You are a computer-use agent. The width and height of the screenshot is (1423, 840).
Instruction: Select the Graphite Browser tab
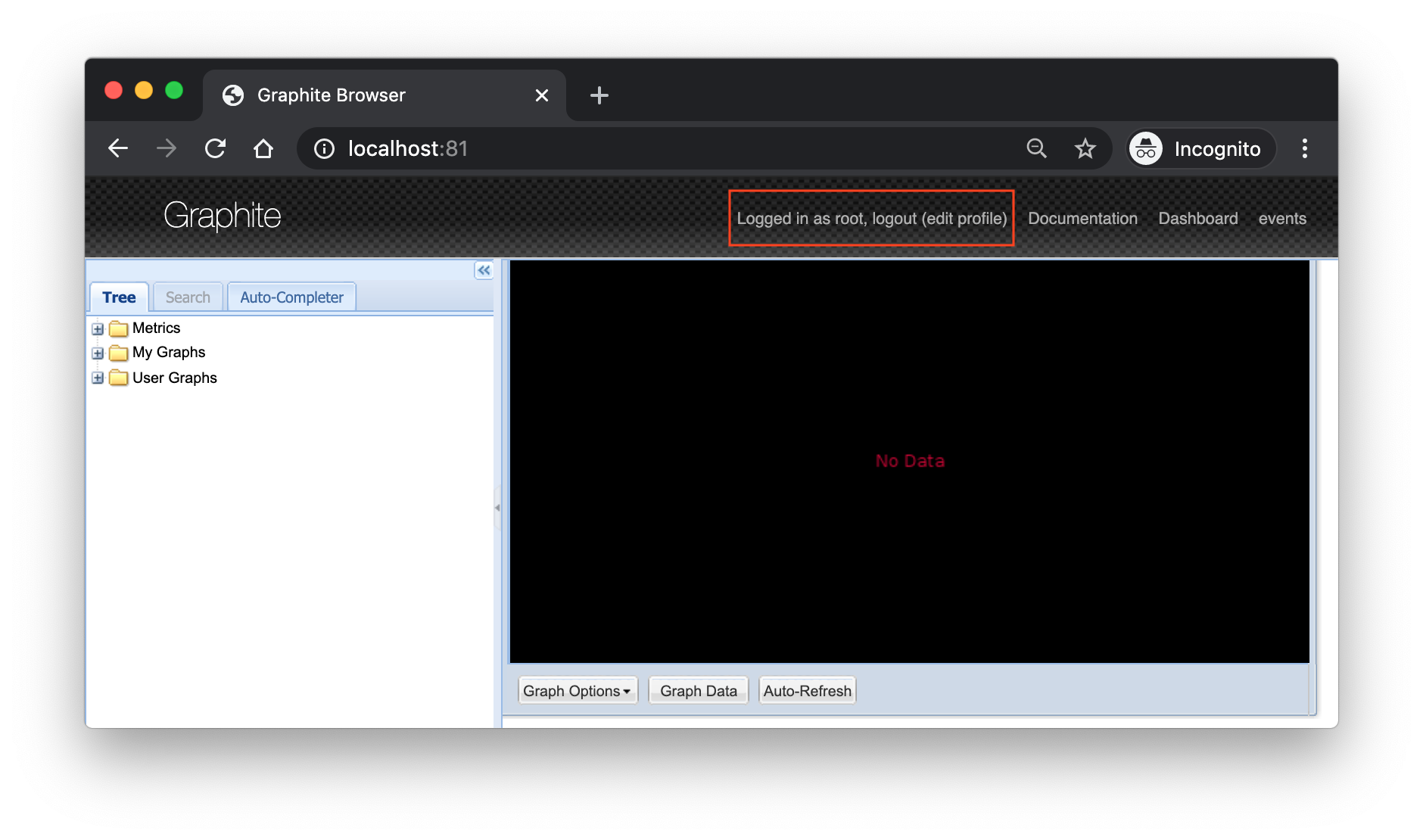coord(385,95)
